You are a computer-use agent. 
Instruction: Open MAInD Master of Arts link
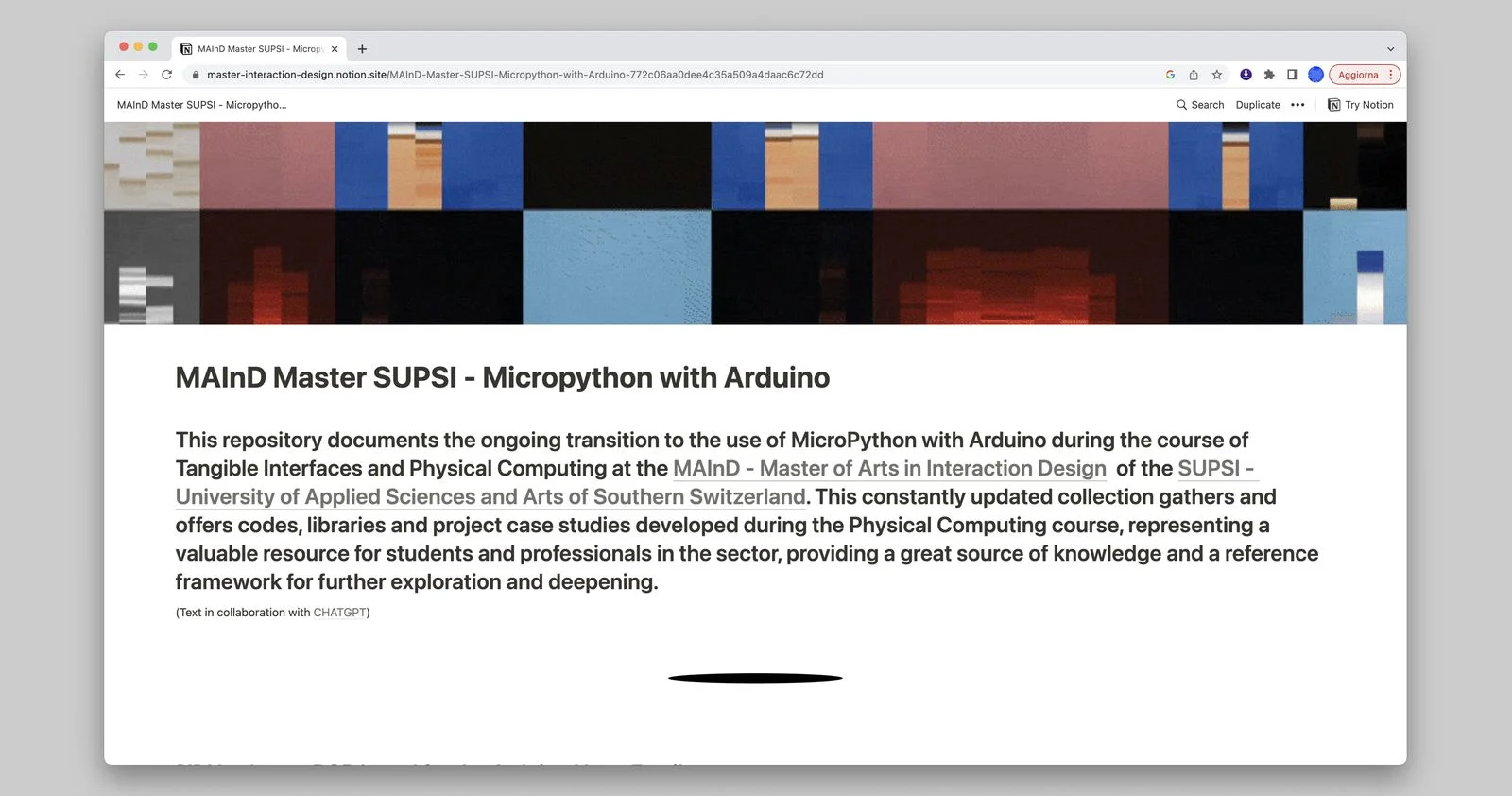pyautogui.click(x=888, y=469)
